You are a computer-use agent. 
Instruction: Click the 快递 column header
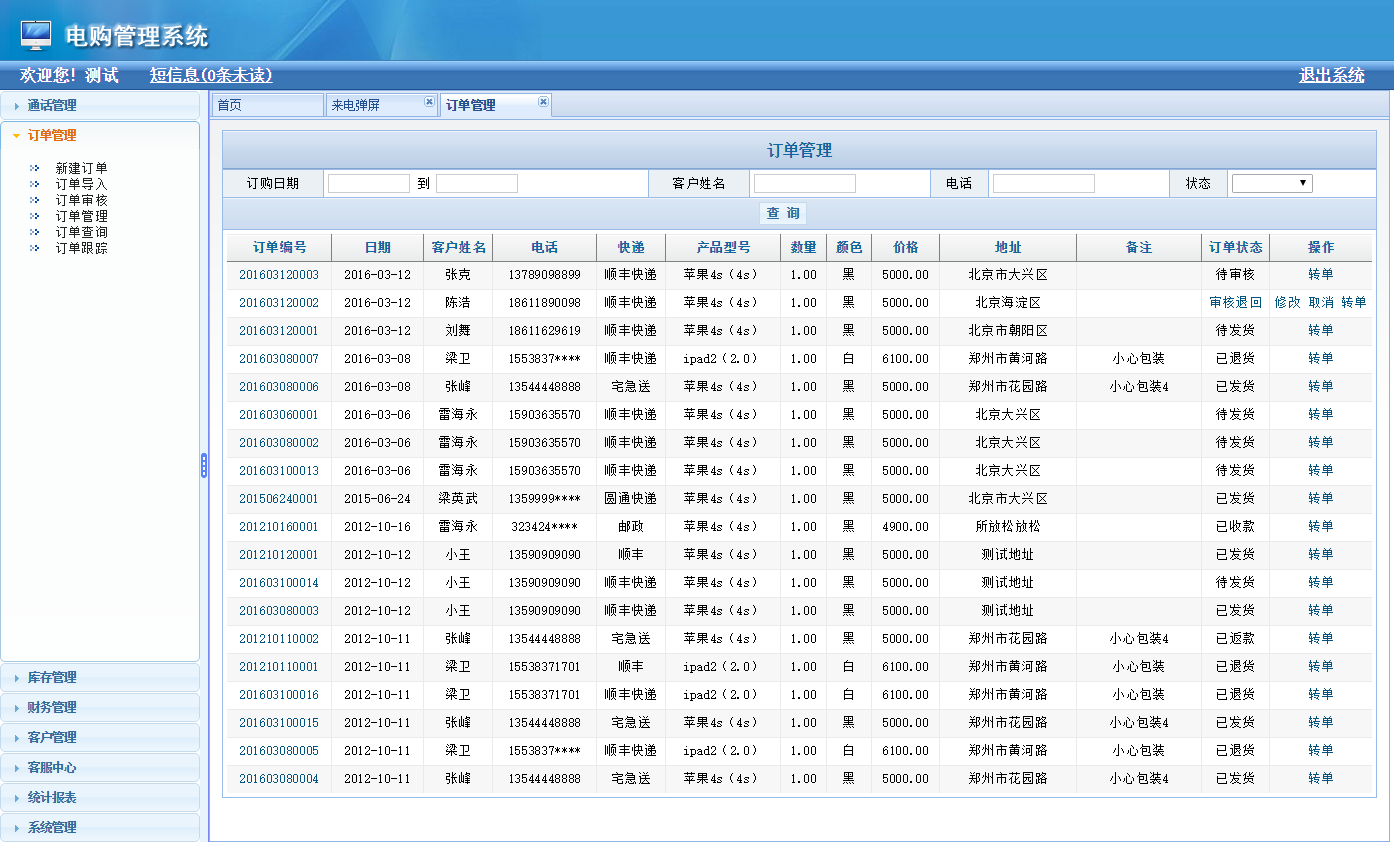click(631, 247)
